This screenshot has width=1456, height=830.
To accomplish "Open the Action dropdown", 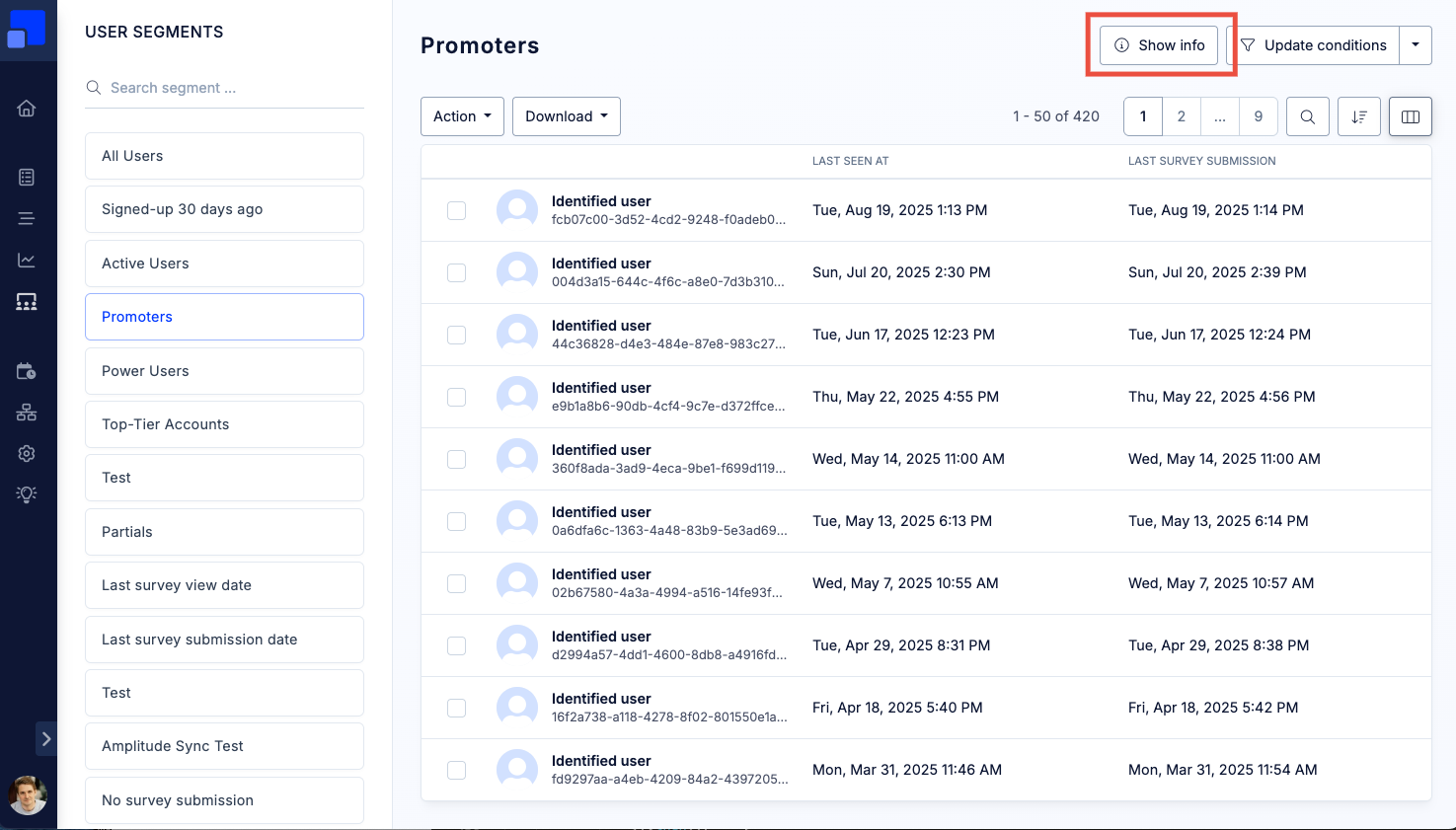I will (x=462, y=116).
